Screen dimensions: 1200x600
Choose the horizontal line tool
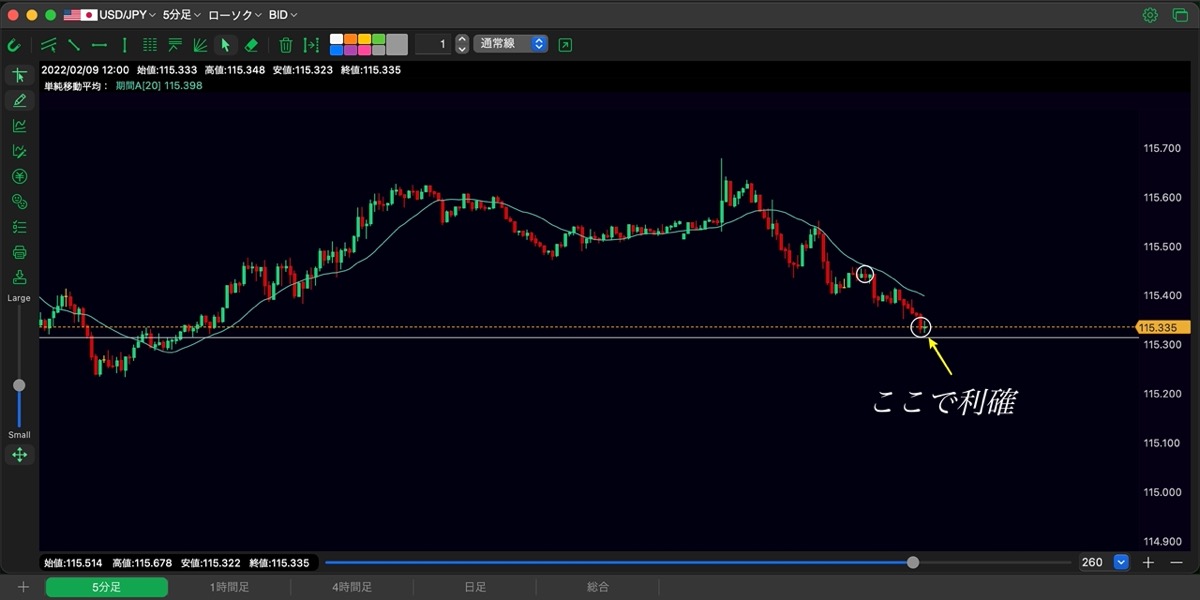point(99,45)
